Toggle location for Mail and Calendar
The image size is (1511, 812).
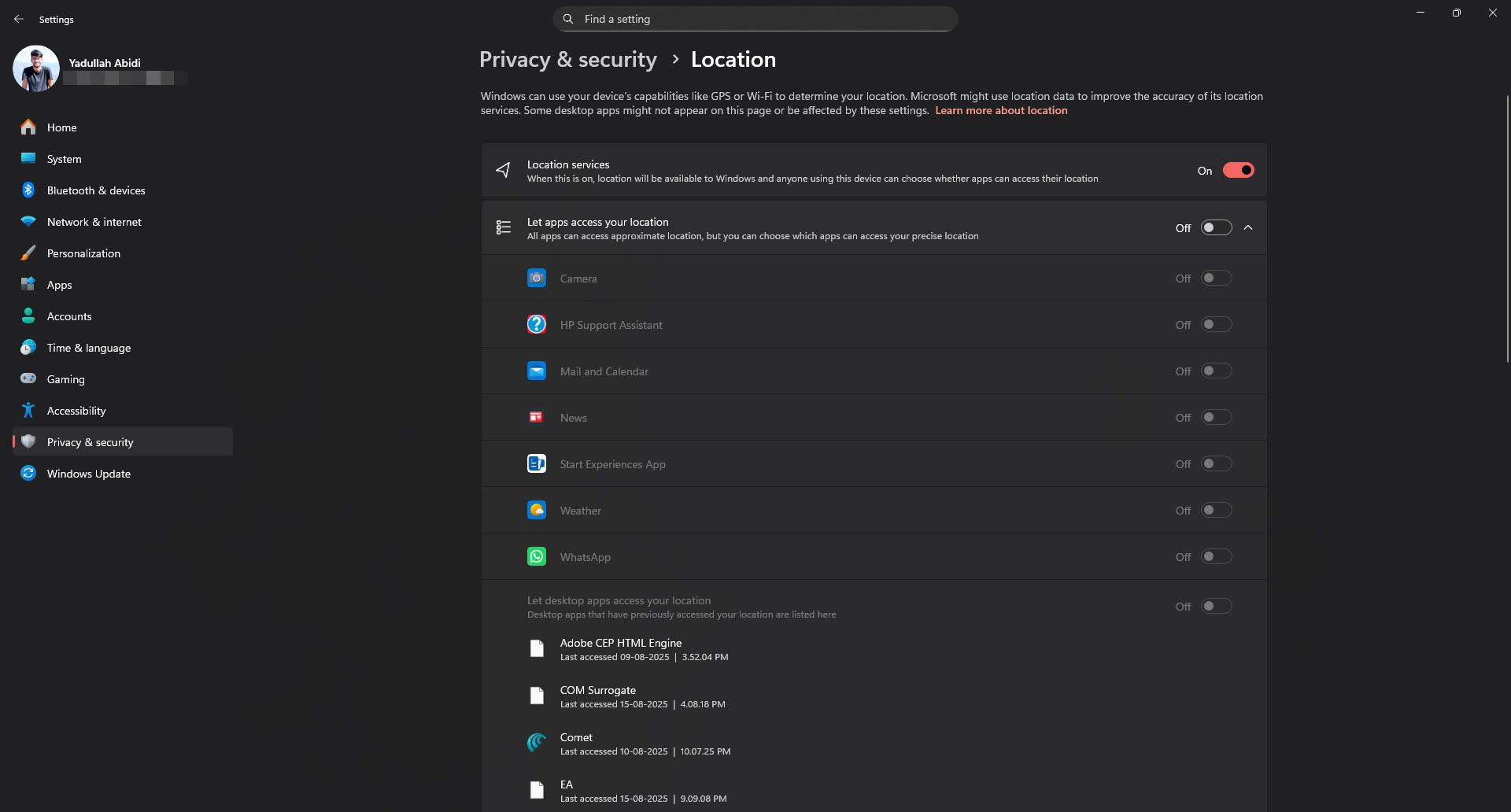coord(1215,371)
